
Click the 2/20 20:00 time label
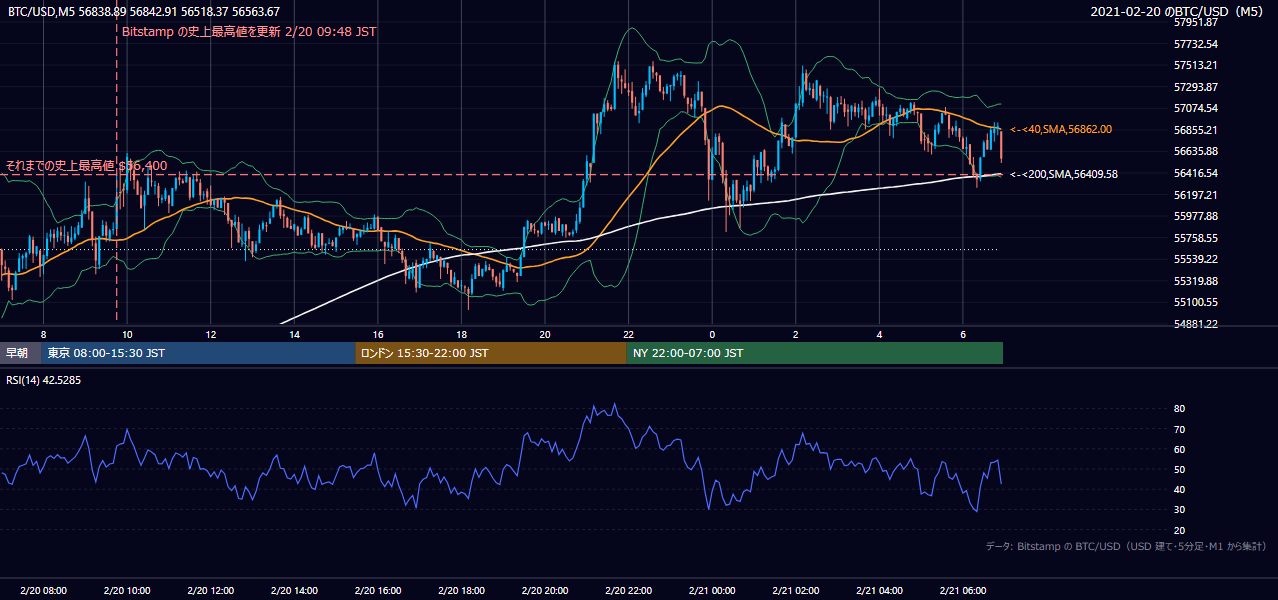pyautogui.click(x=544, y=591)
